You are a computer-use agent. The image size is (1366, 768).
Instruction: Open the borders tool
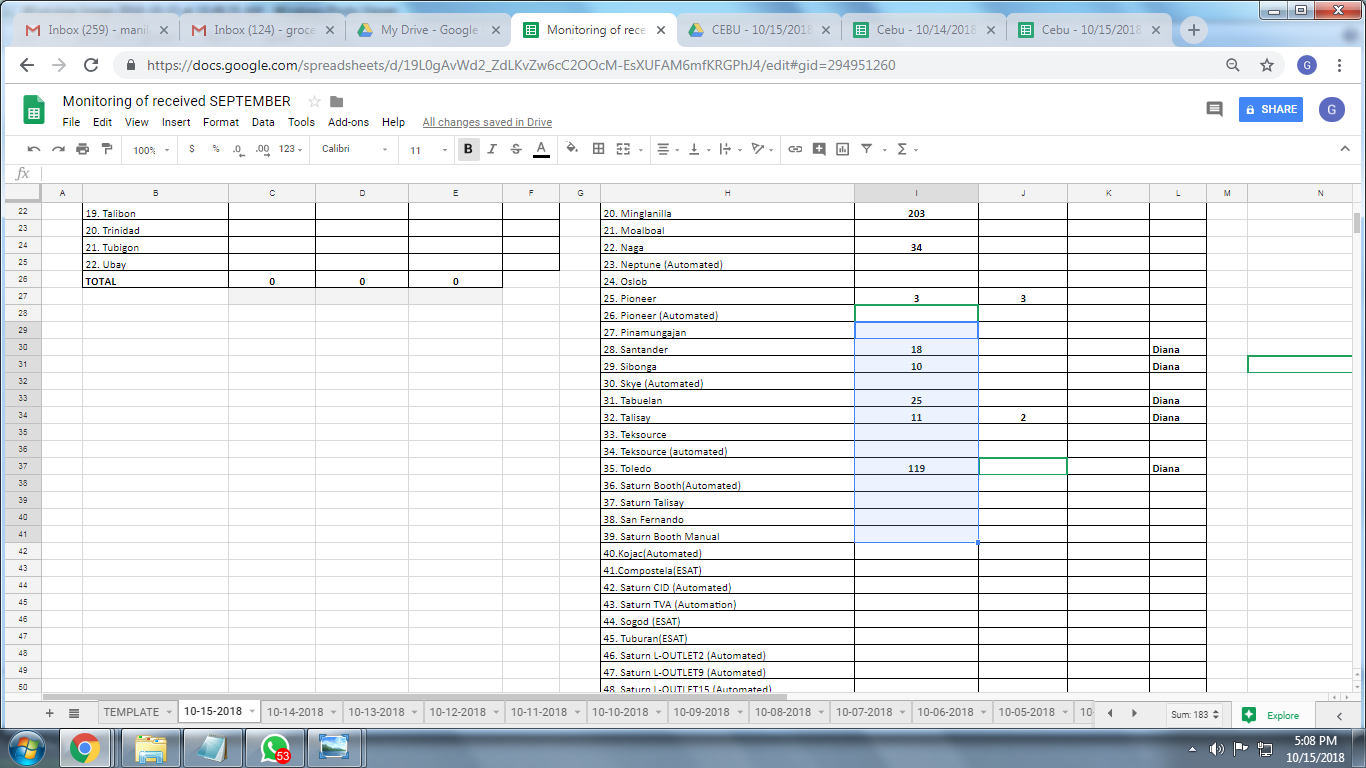click(598, 149)
